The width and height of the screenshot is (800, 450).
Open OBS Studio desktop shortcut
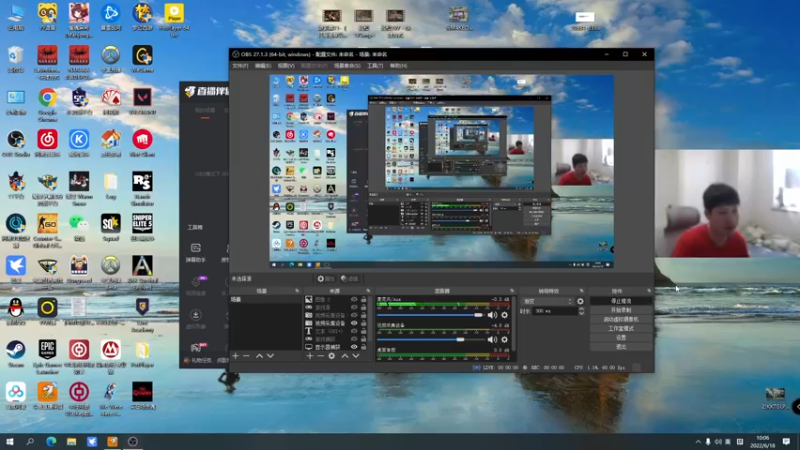16,139
